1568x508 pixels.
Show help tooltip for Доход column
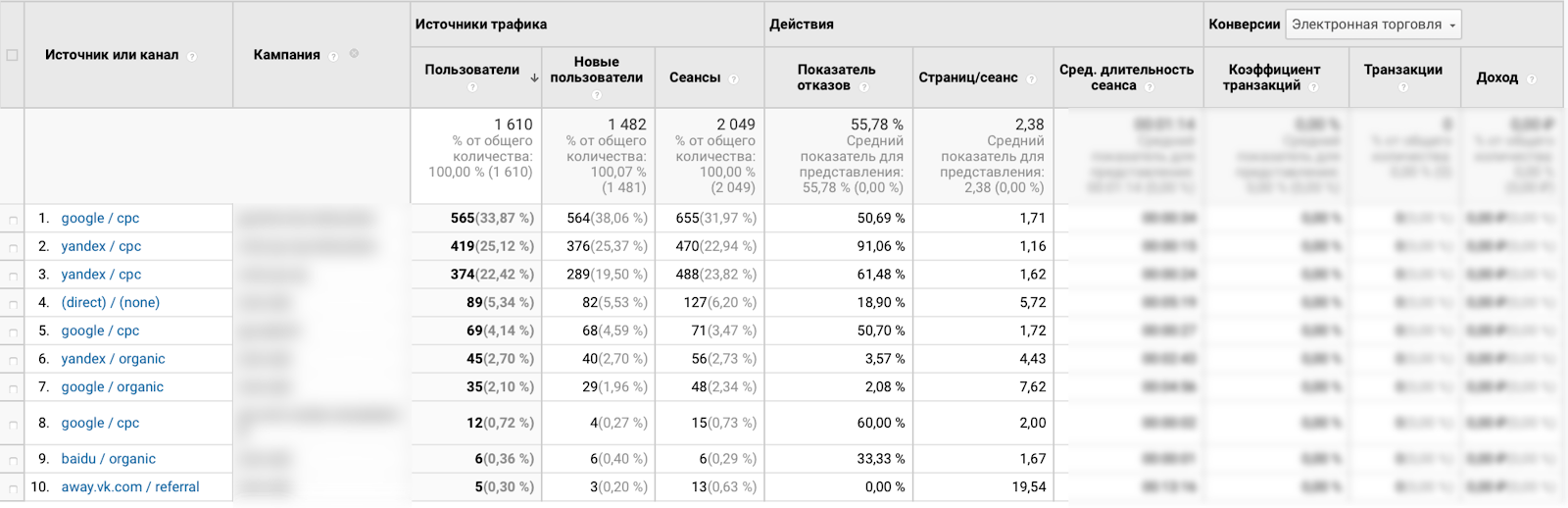(1532, 79)
